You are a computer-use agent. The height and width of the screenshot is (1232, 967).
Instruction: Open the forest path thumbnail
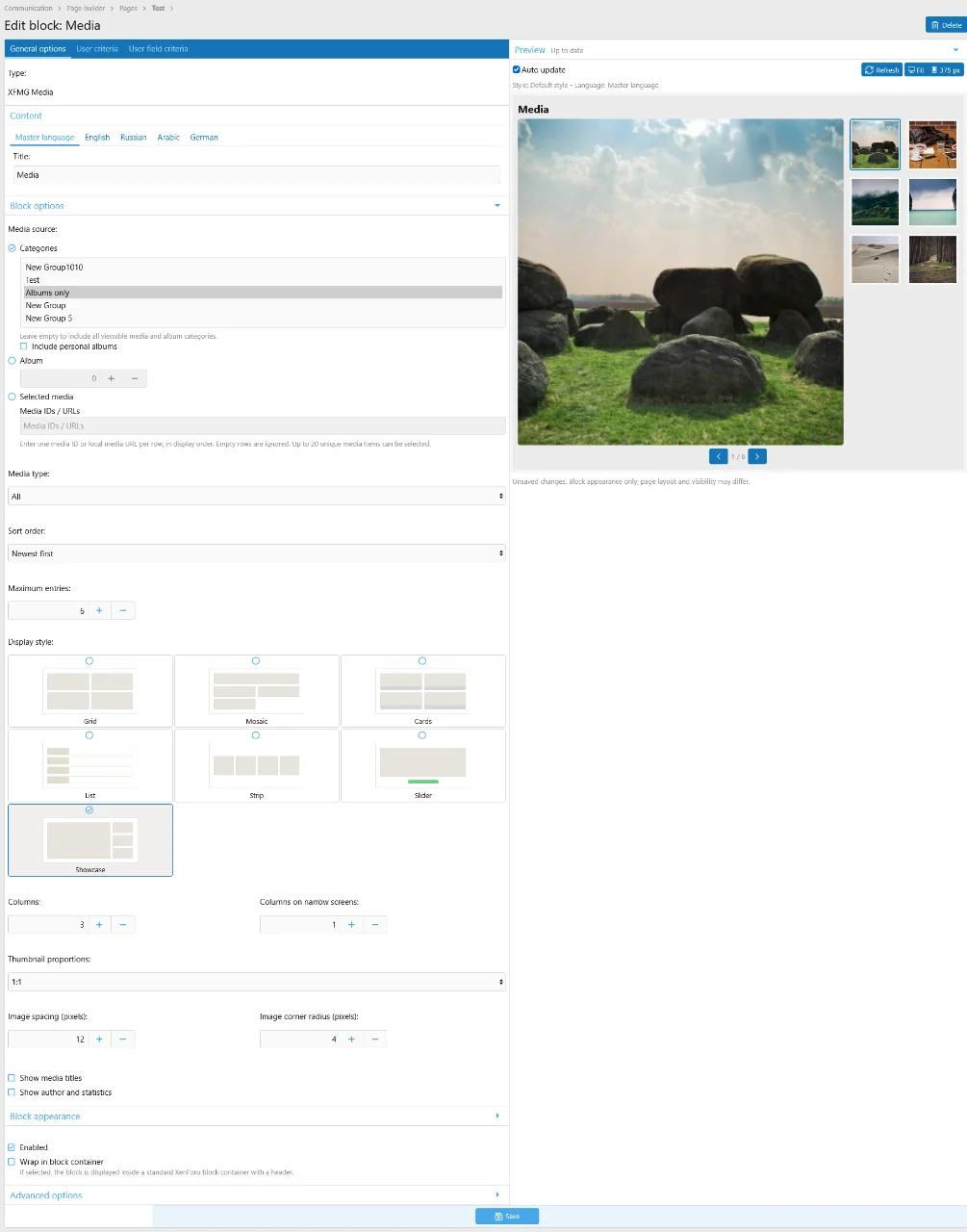point(932,259)
